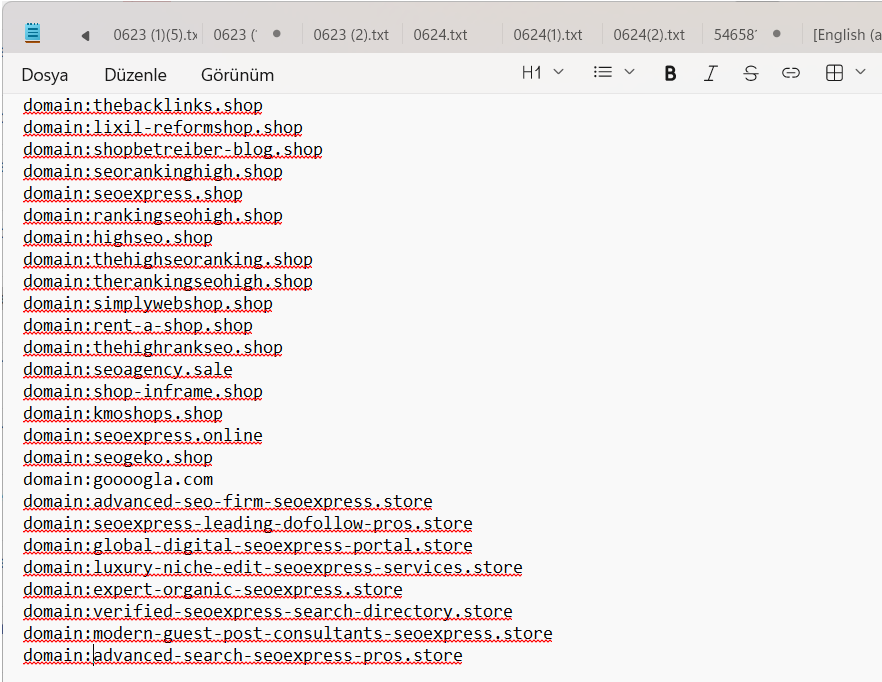This screenshot has height=682, width=882.
Task: Click line domain:seogeko.shop
Action: [x=118, y=457]
